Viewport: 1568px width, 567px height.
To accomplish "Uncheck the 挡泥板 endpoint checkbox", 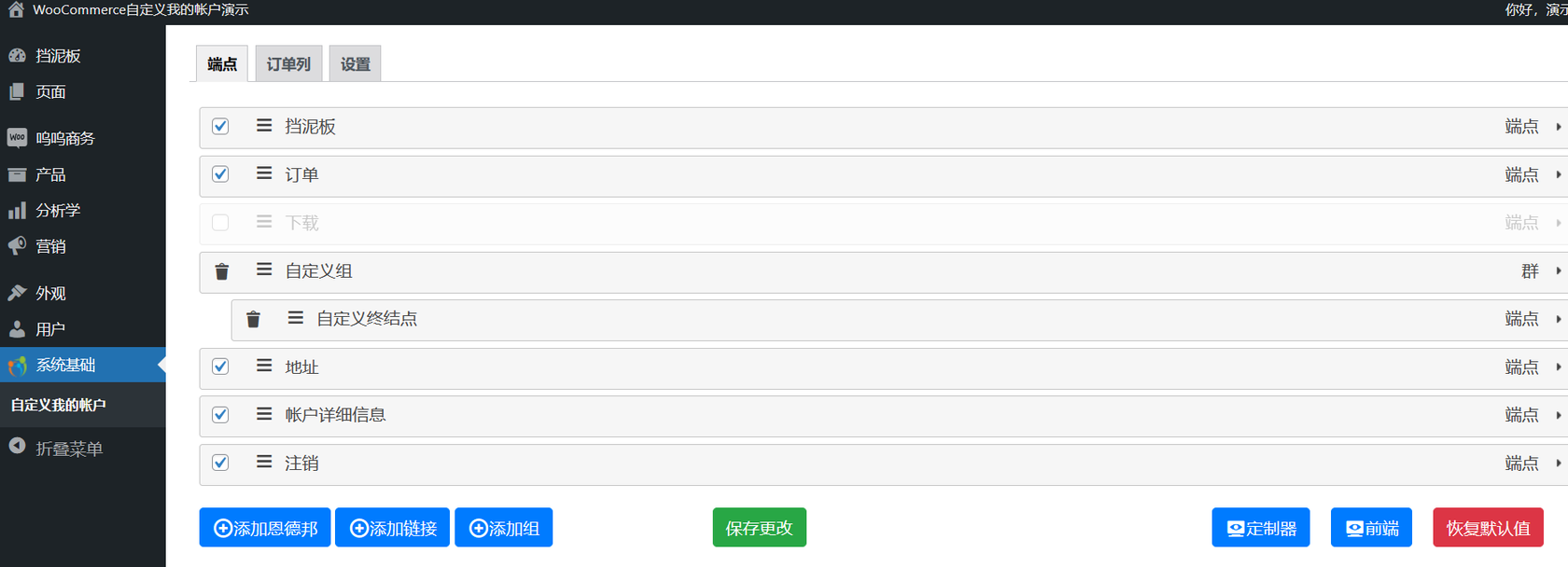I will pos(220,126).
